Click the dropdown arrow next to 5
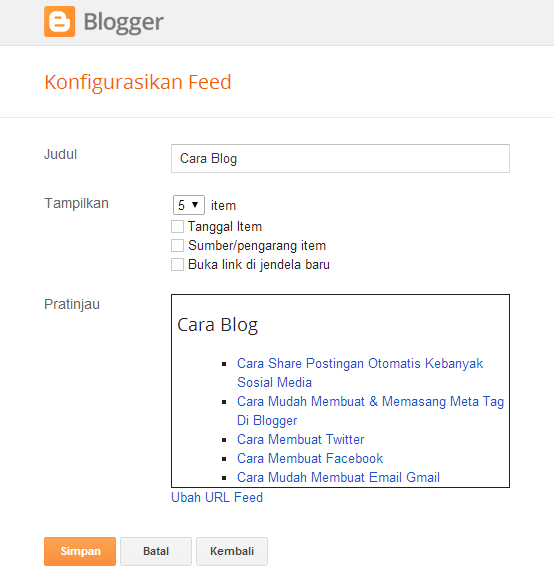Viewport: 555px width, 585px height. pos(195,204)
